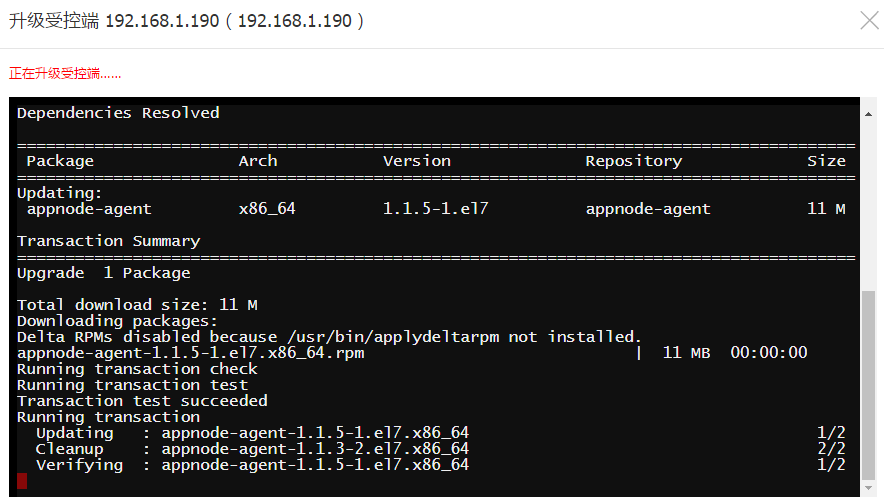884x499 pixels.
Task: Click the 'Repository' column header
Action: (634, 161)
